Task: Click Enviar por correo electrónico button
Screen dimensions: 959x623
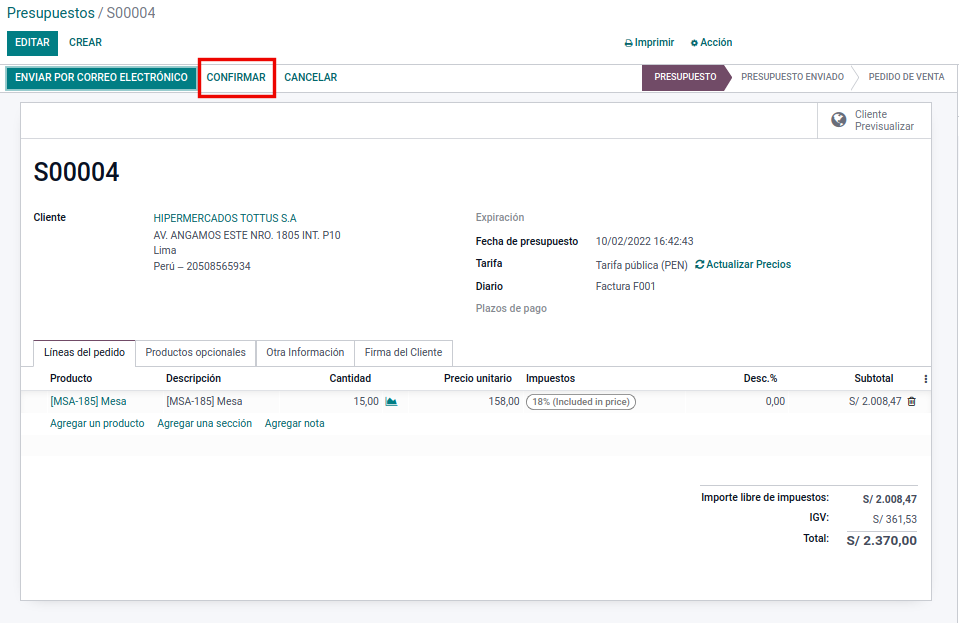Action: [x=101, y=78]
